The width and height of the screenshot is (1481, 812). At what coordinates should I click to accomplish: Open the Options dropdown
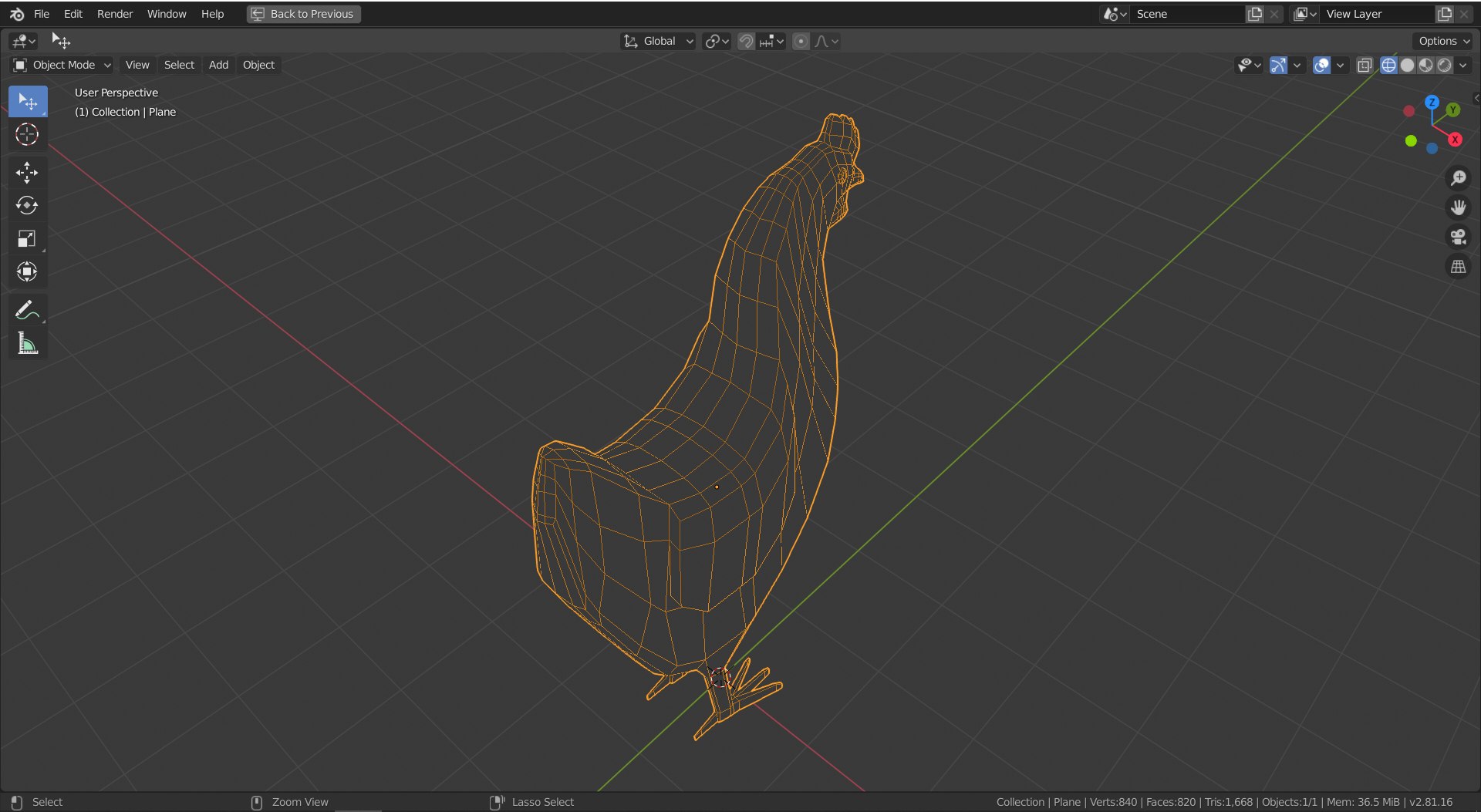1443,42
